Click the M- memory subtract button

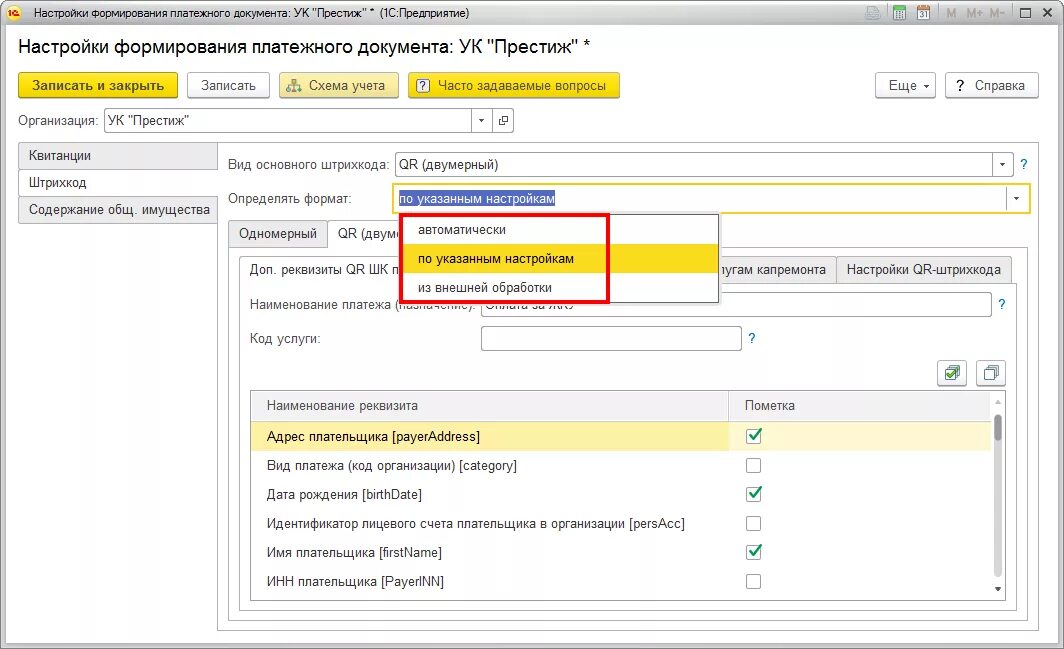coord(996,13)
